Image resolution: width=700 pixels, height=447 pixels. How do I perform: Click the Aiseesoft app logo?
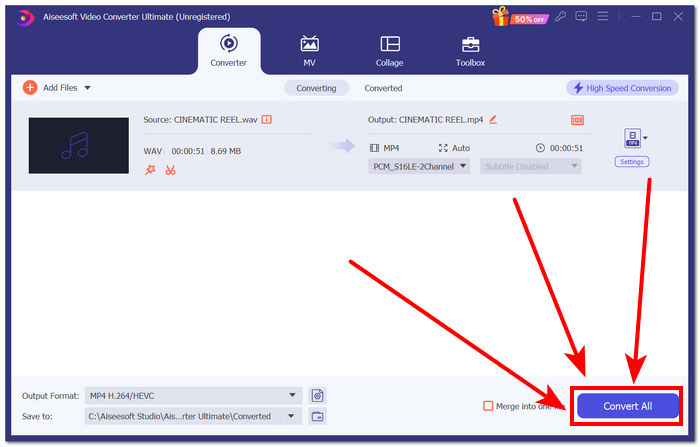pyautogui.click(x=25, y=17)
